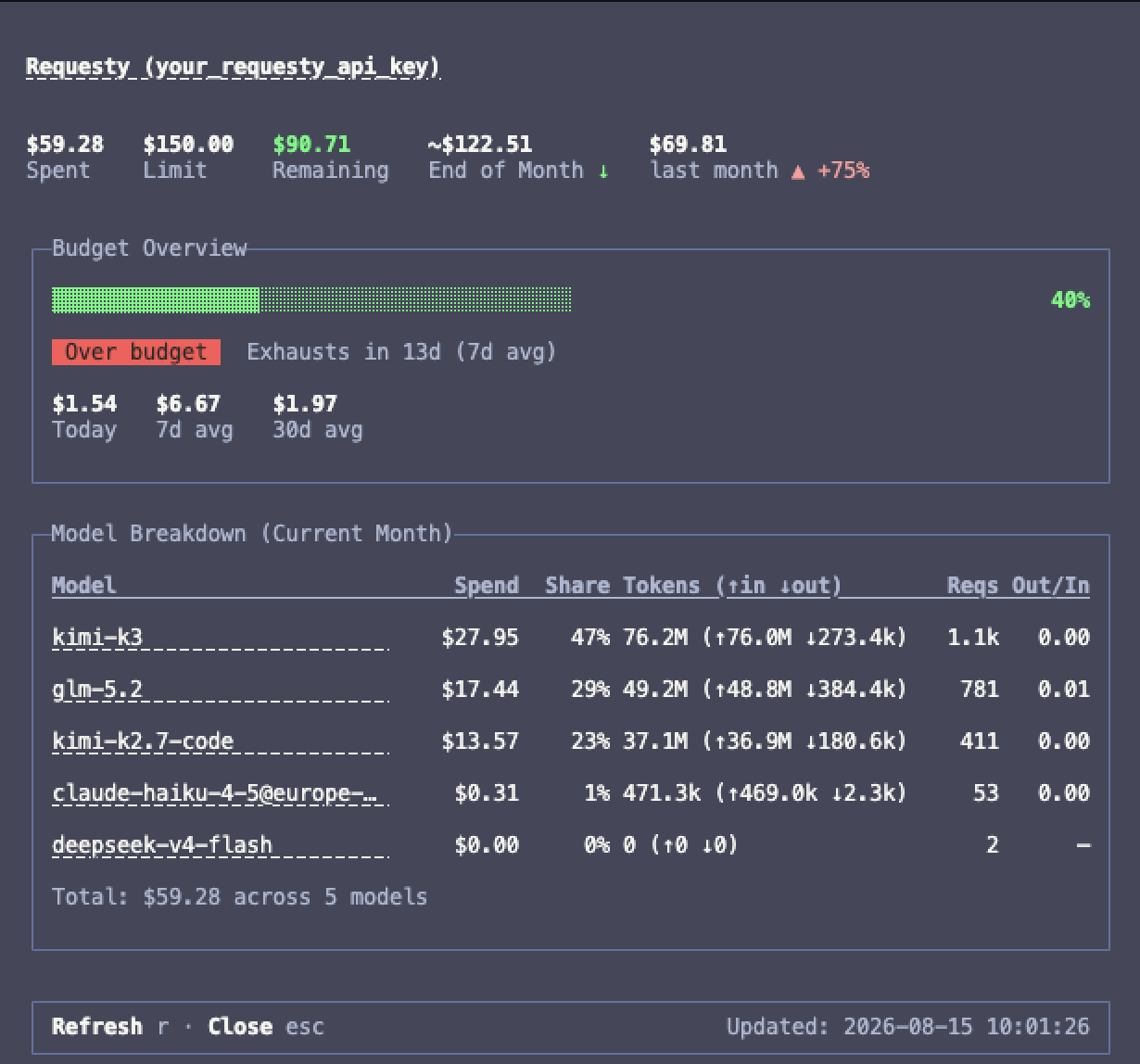The height and width of the screenshot is (1064, 1140).
Task: Click the 29% share cell
Action: pyautogui.click(x=590, y=689)
